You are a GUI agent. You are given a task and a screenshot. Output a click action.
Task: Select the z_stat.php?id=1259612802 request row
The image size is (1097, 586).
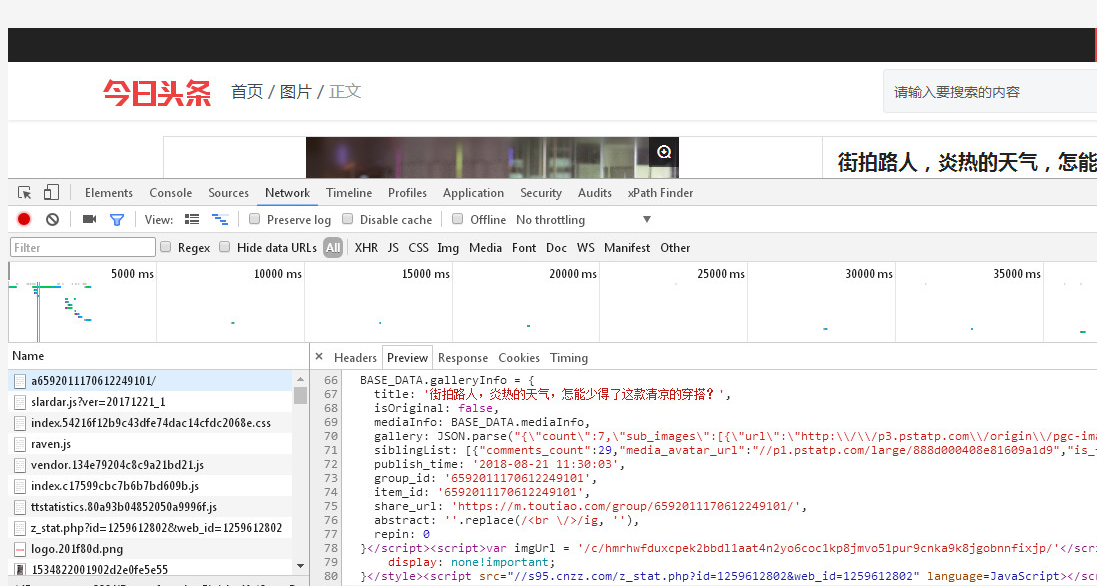pyautogui.click(x=150, y=528)
